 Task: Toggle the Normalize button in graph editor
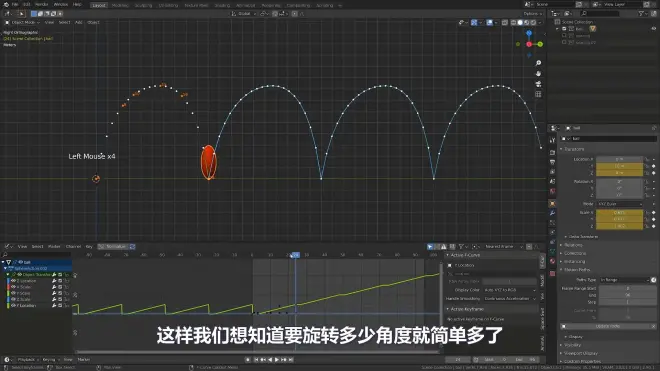pos(113,247)
